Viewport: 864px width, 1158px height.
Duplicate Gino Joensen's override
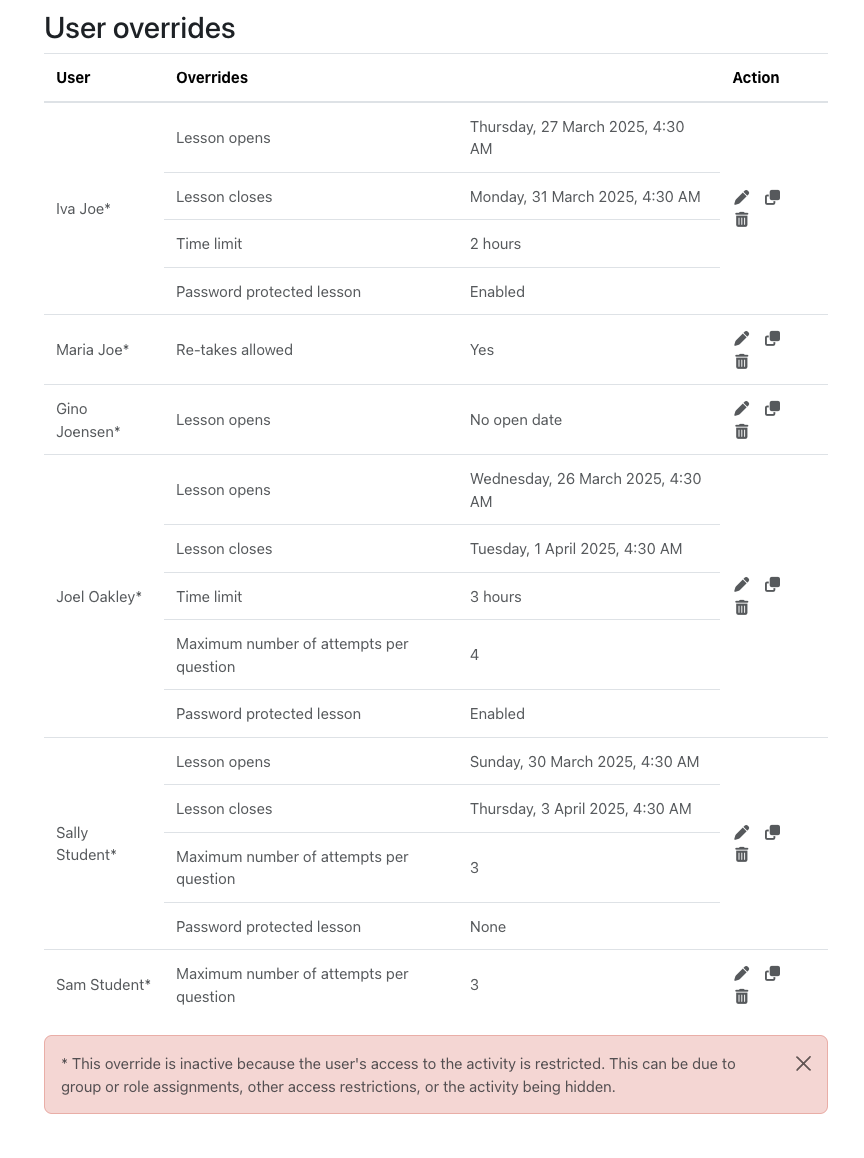pos(772,408)
